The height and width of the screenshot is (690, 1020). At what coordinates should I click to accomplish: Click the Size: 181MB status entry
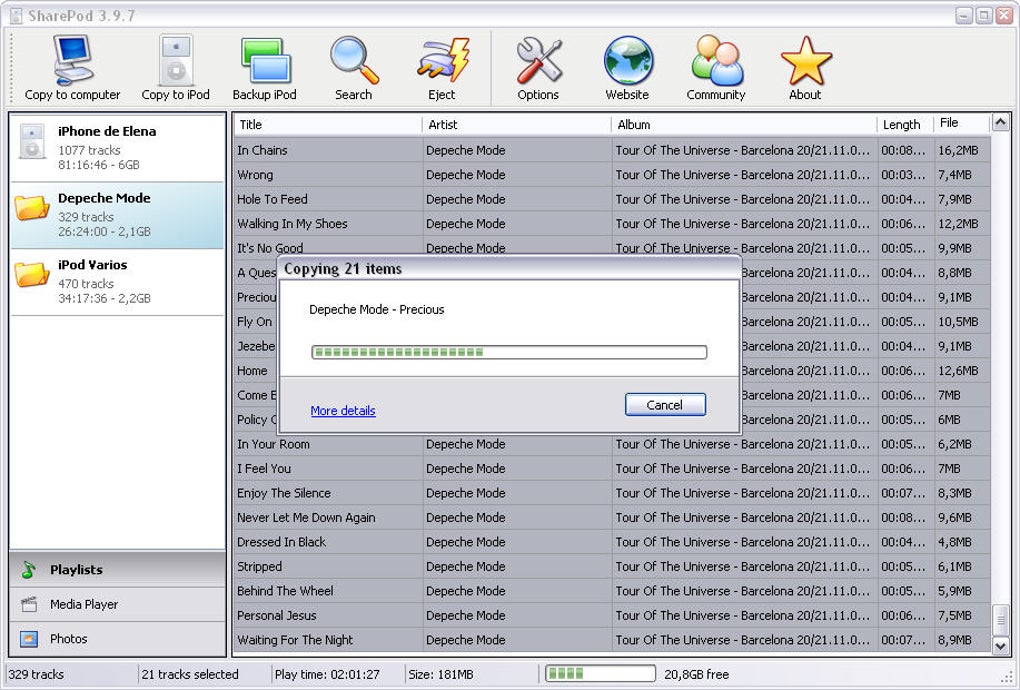click(x=441, y=674)
